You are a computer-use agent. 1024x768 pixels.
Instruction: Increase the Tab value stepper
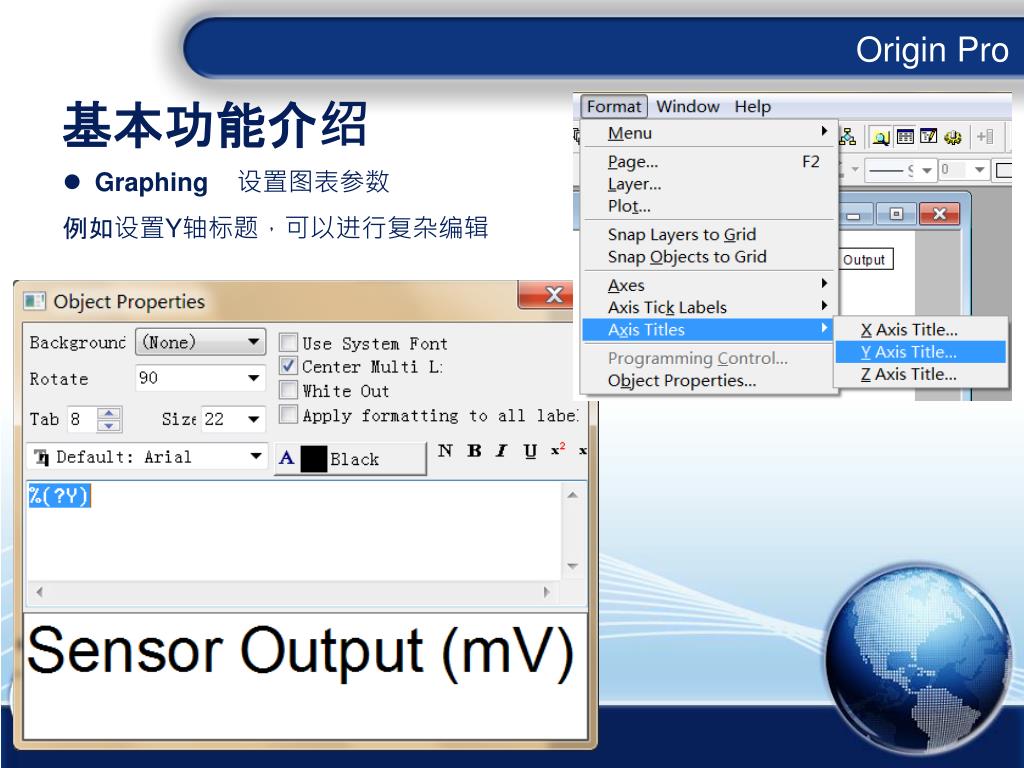pyautogui.click(x=109, y=413)
